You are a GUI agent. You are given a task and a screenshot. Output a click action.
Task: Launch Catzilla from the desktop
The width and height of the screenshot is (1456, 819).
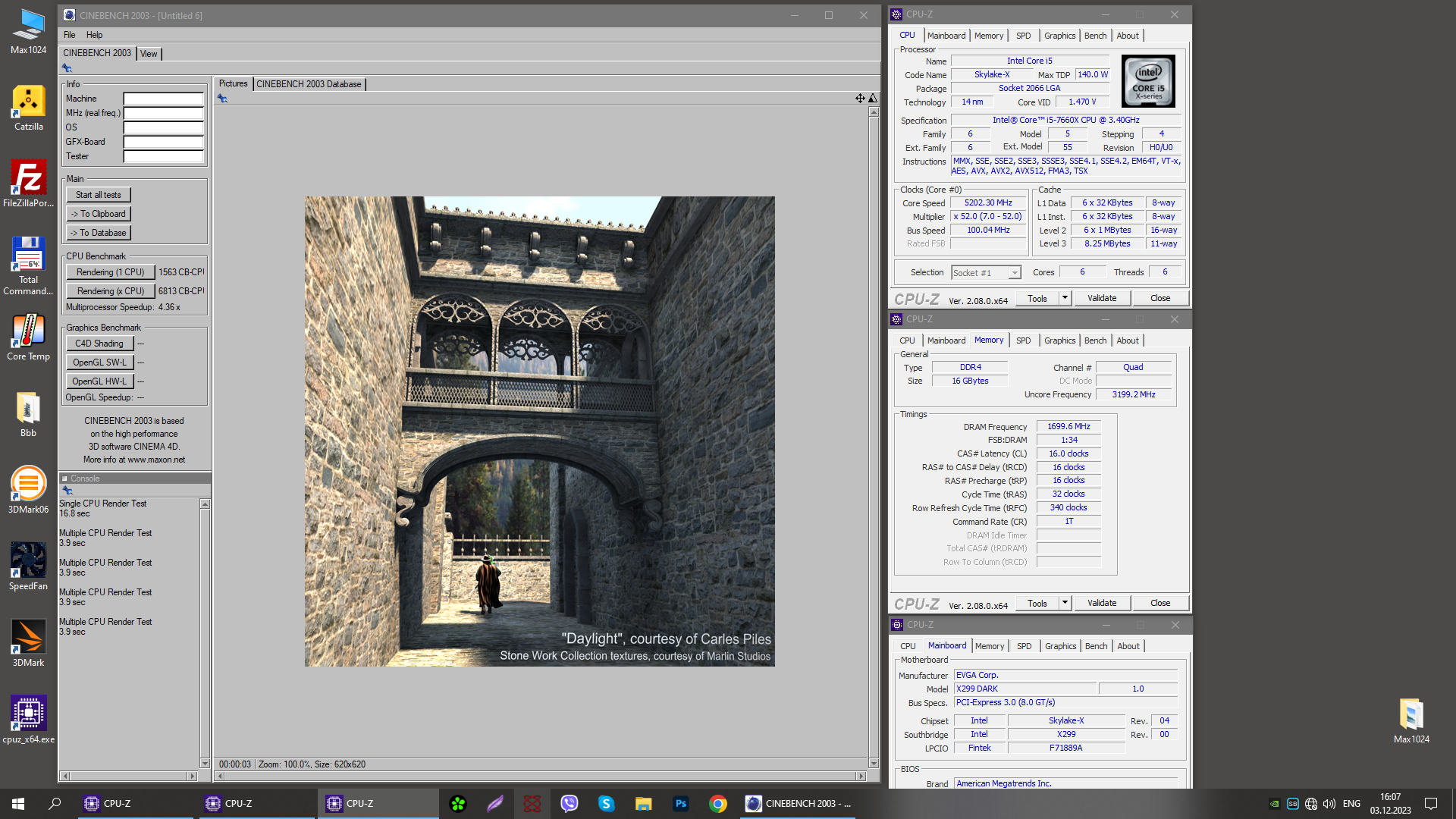click(28, 108)
